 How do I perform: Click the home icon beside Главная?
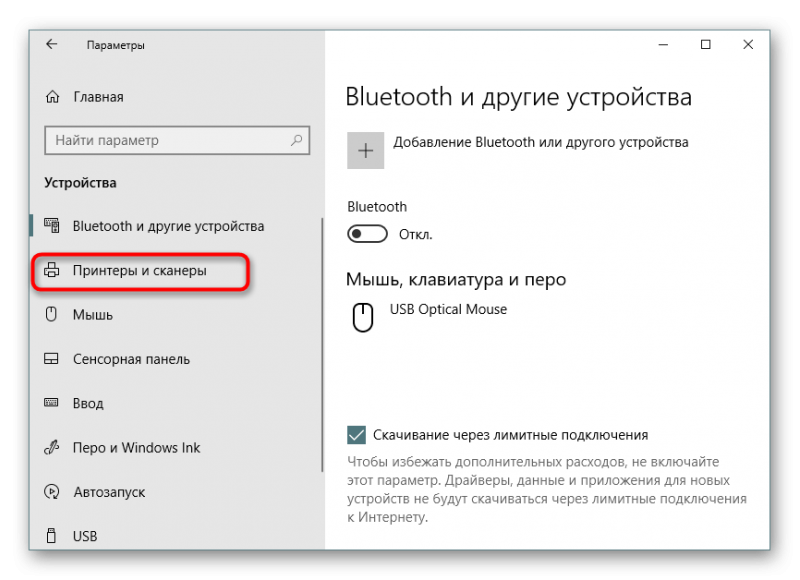pos(53,96)
